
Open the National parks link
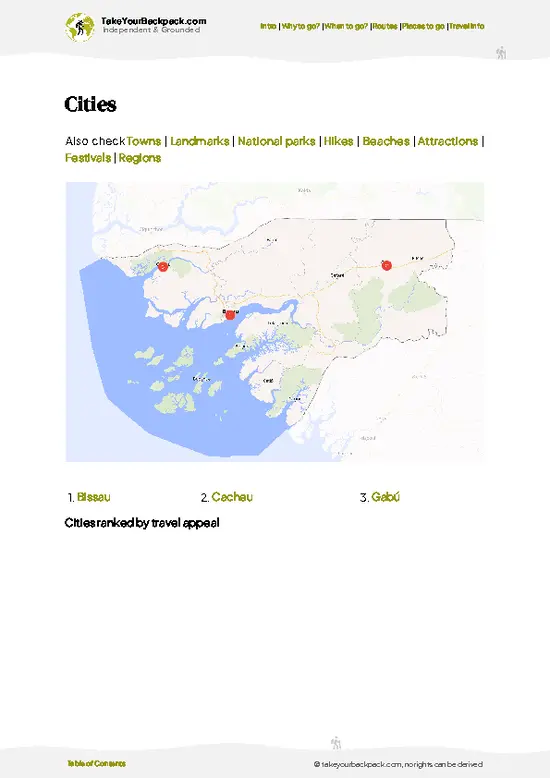point(276,141)
